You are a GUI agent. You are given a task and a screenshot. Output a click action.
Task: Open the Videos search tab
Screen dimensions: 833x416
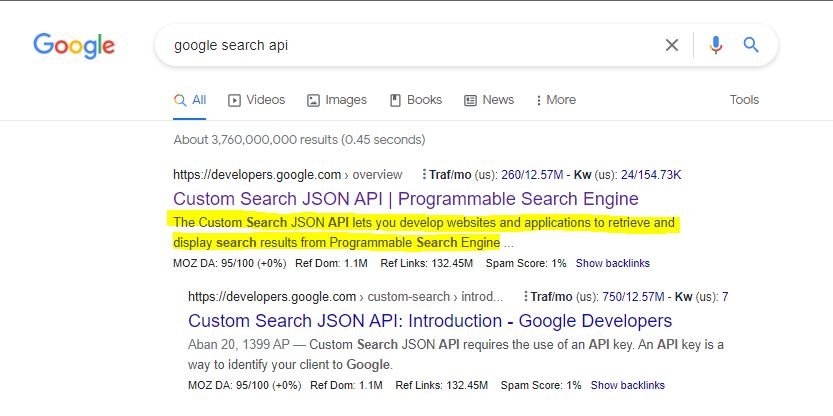tap(257, 100)
